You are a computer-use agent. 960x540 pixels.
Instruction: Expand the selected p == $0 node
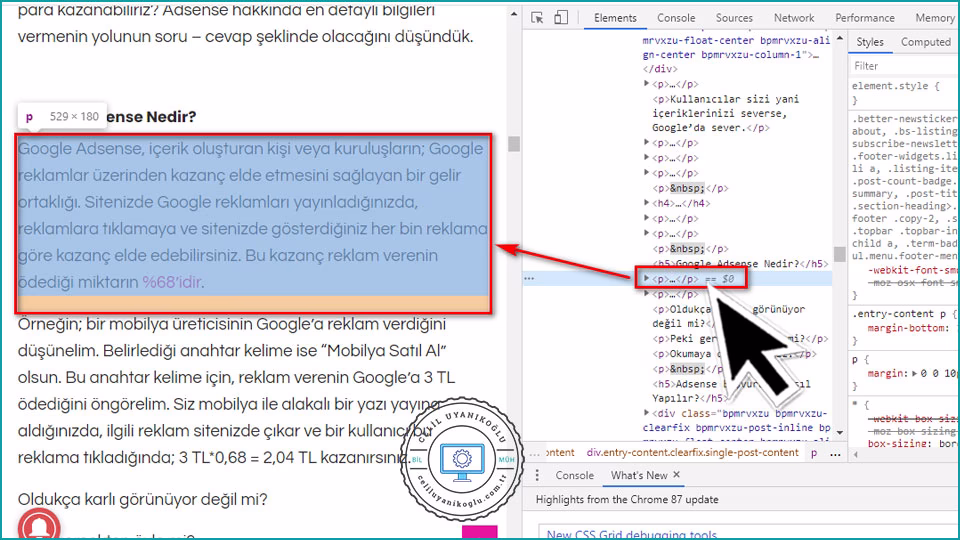pyautogui.click(x=647, y=278)
